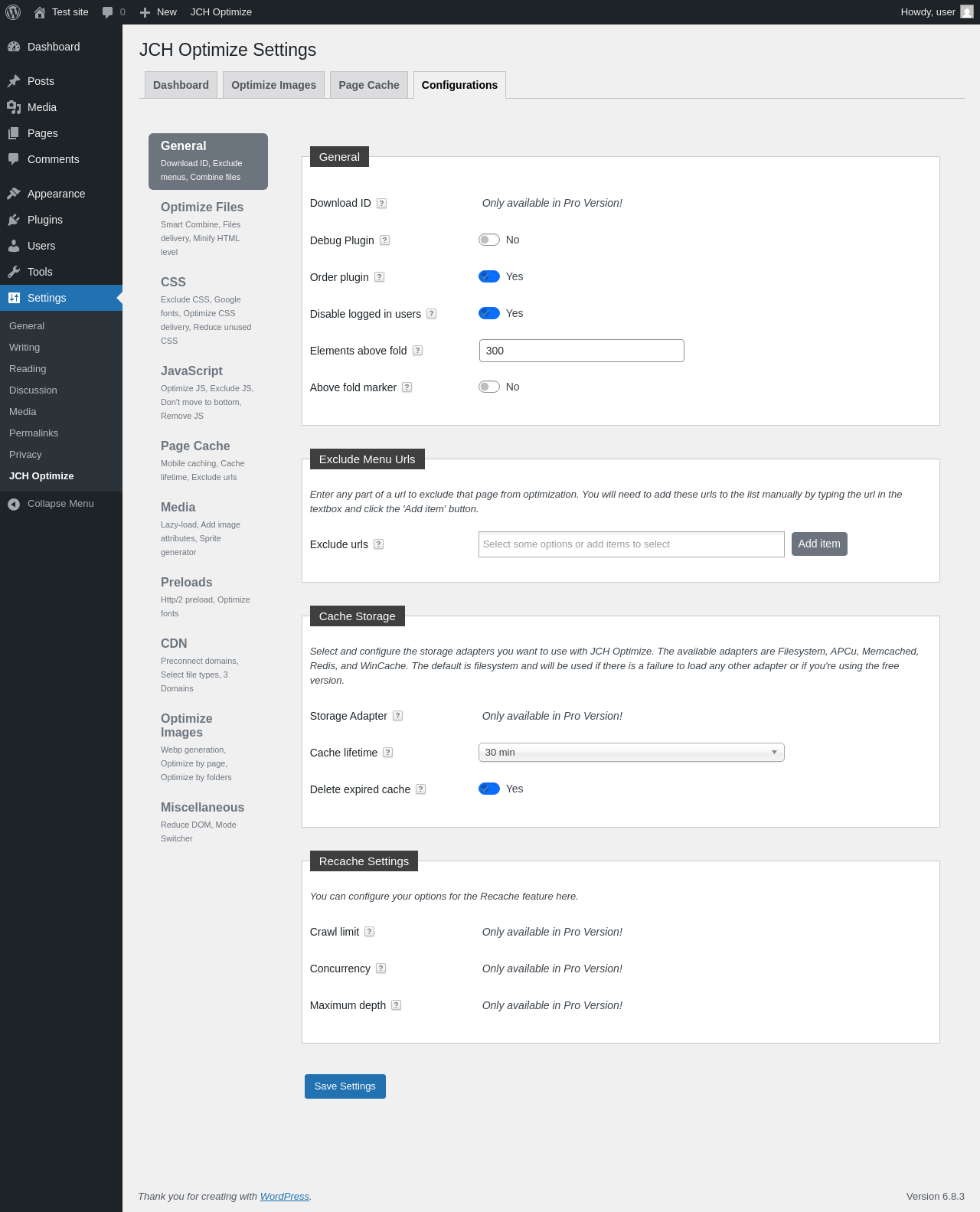Click the Elements above fold input field
The height and width of the screenshot is (1212, 980).
[582, 351]
